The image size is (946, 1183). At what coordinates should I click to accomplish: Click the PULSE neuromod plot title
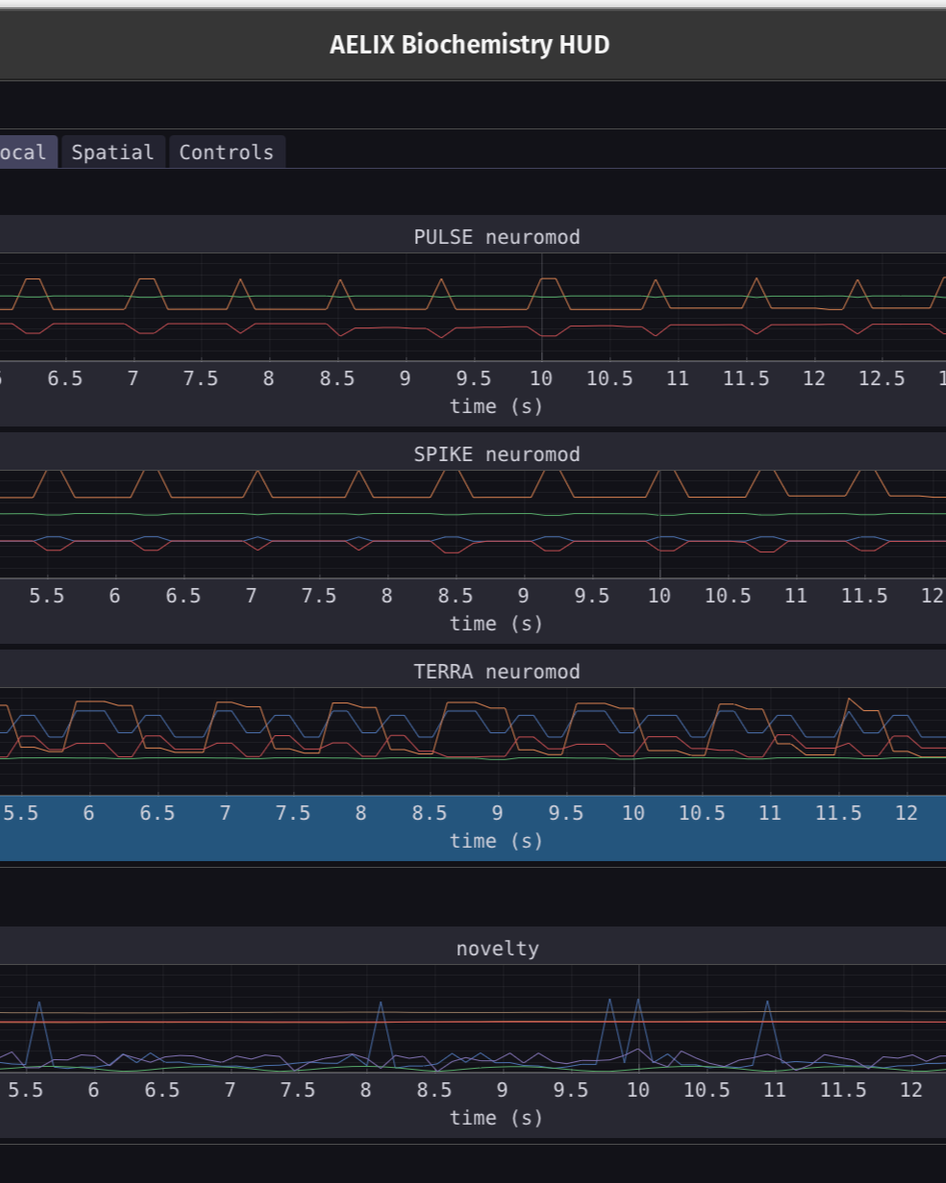tap(496, 237)
